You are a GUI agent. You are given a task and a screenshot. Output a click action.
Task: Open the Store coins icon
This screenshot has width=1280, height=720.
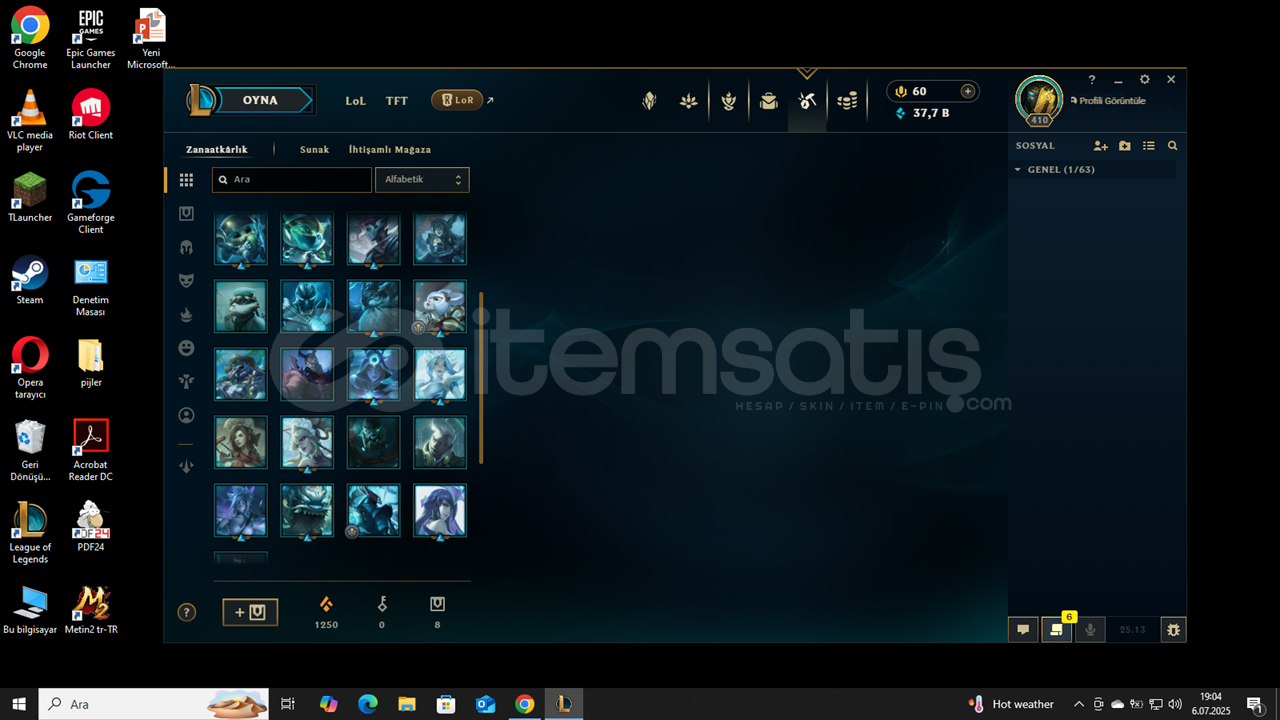[848, 101]
